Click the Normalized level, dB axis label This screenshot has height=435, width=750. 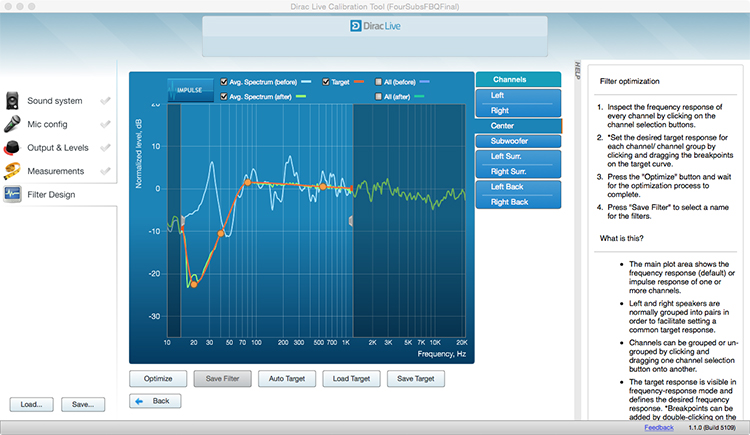139,154
